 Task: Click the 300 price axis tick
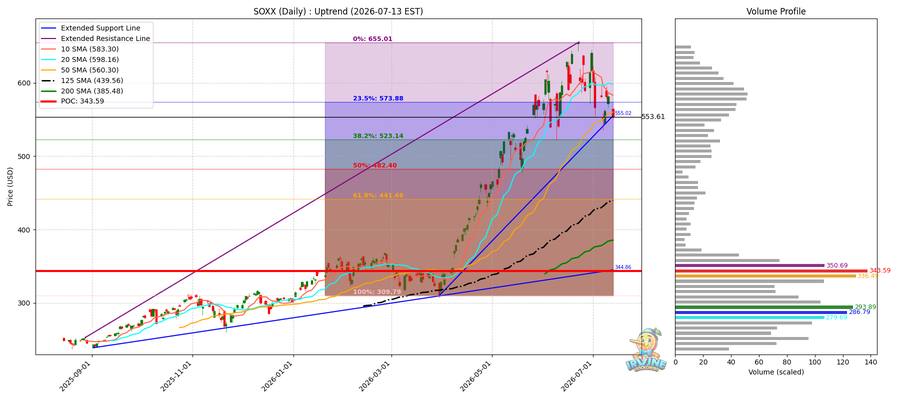[x=25, y=302]
